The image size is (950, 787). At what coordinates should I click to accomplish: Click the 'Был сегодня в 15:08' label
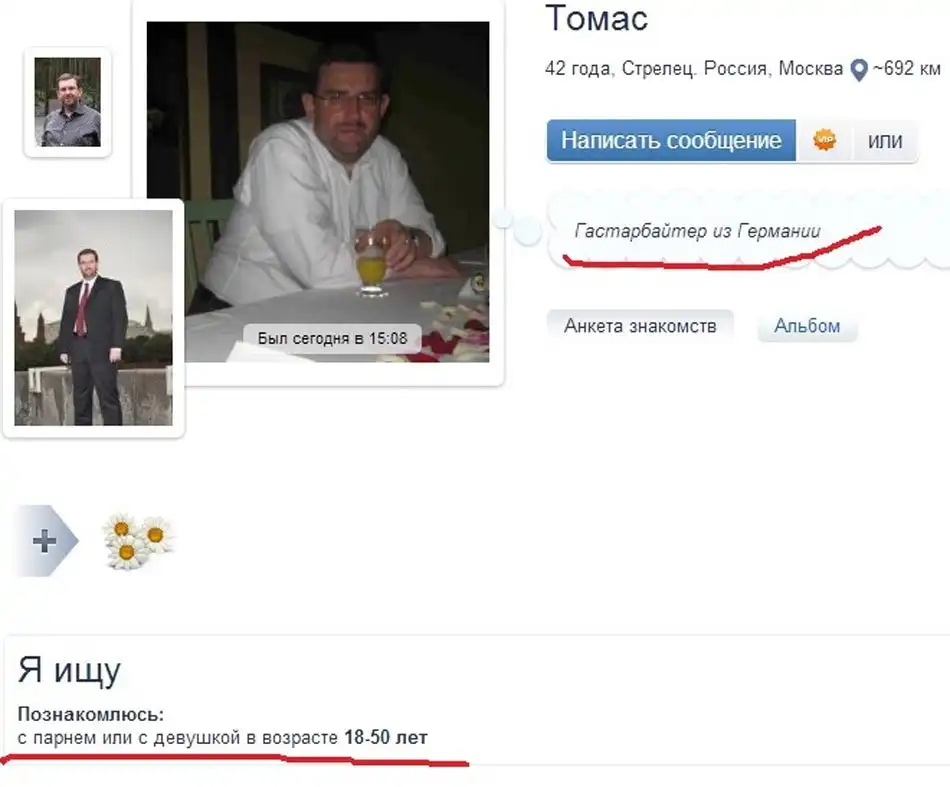point(332,338)
